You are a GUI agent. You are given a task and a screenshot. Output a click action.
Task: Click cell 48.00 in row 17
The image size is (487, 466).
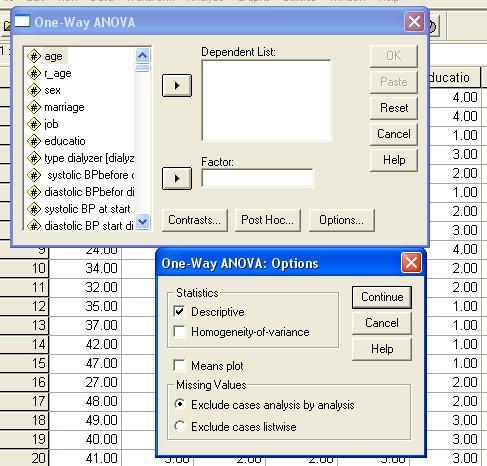pyautogui.click(x=86, y=401)
